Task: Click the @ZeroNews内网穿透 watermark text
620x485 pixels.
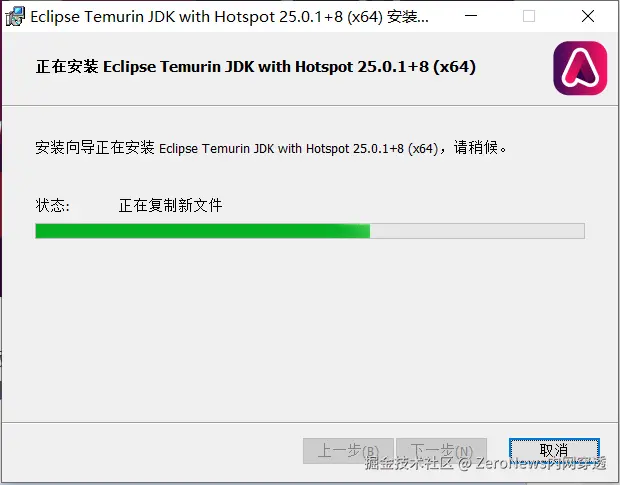Action: 532,463
